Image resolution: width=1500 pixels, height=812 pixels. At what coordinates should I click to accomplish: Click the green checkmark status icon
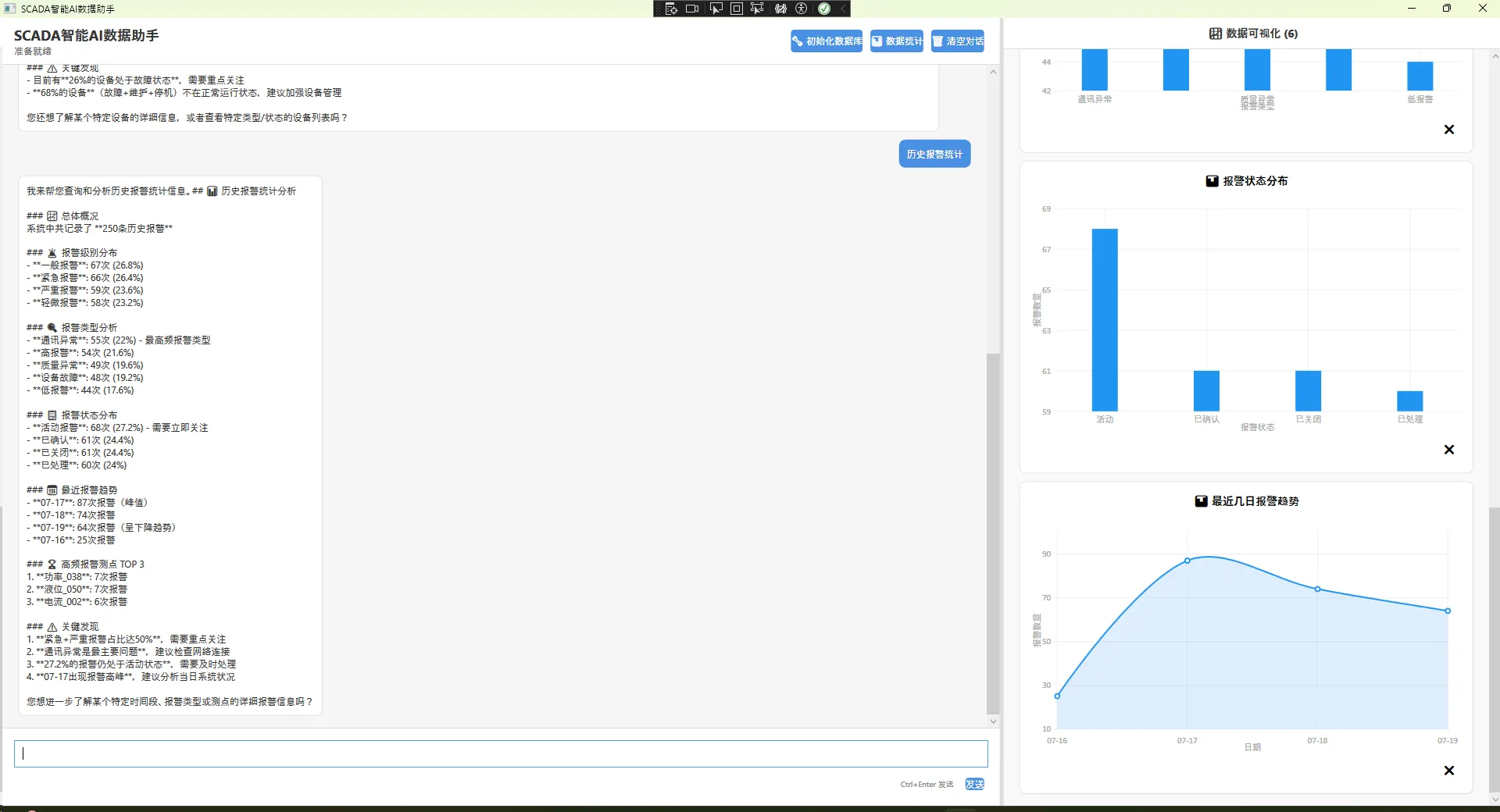[x=824, y=9]
